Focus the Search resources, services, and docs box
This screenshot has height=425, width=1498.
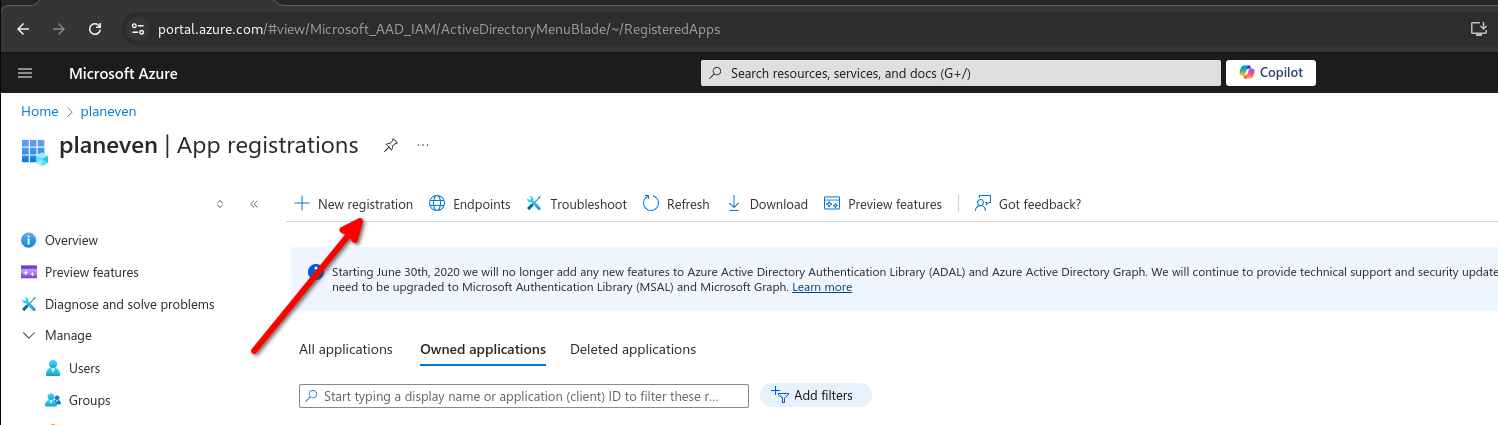pyautogui.click(x=960, y=73)
